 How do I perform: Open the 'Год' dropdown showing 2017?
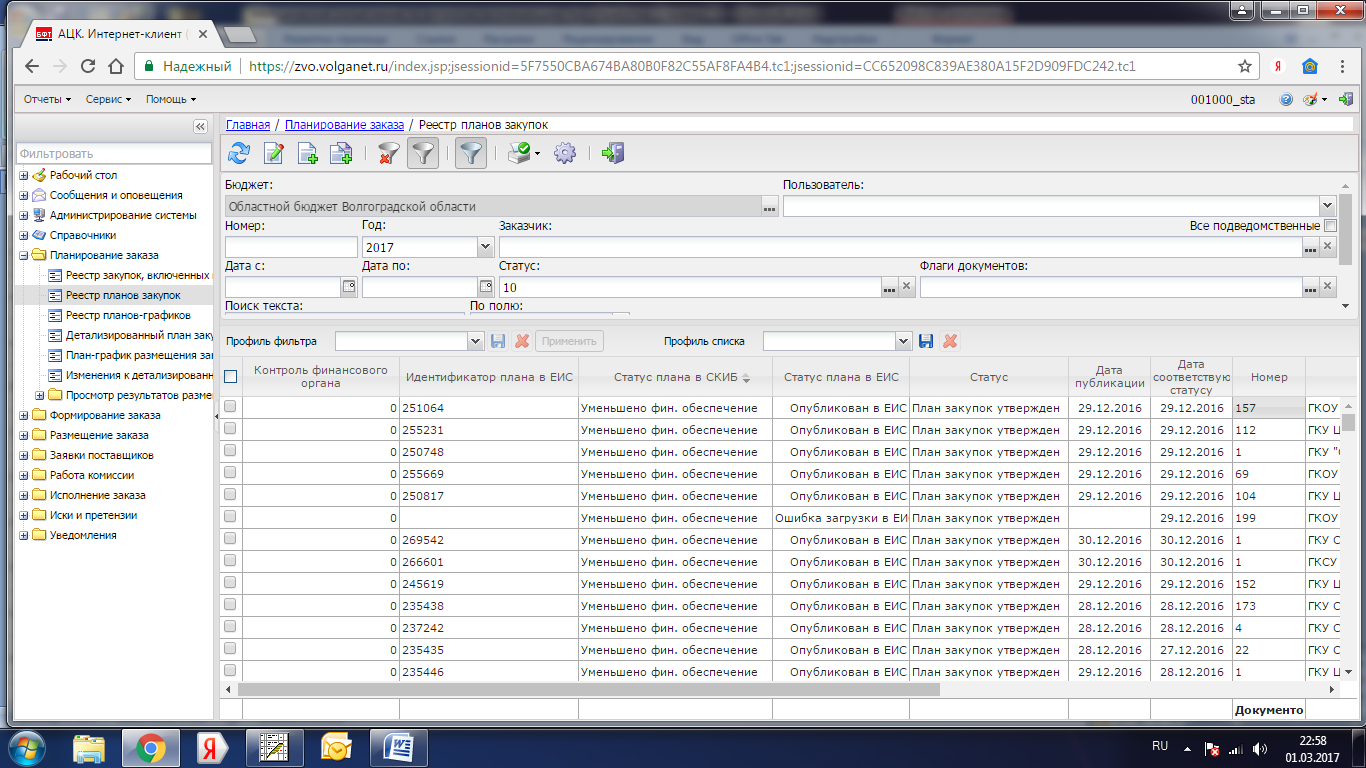tap(485, 247)
